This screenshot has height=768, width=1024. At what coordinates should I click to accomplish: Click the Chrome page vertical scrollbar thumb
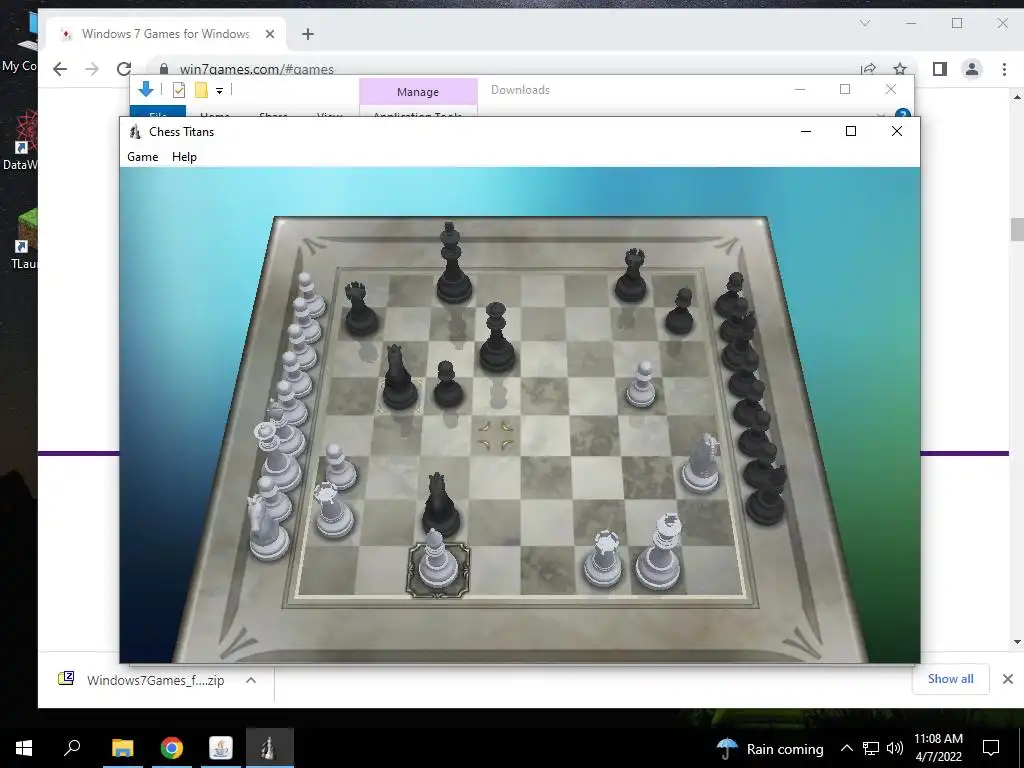click(x=1016, y=230)
